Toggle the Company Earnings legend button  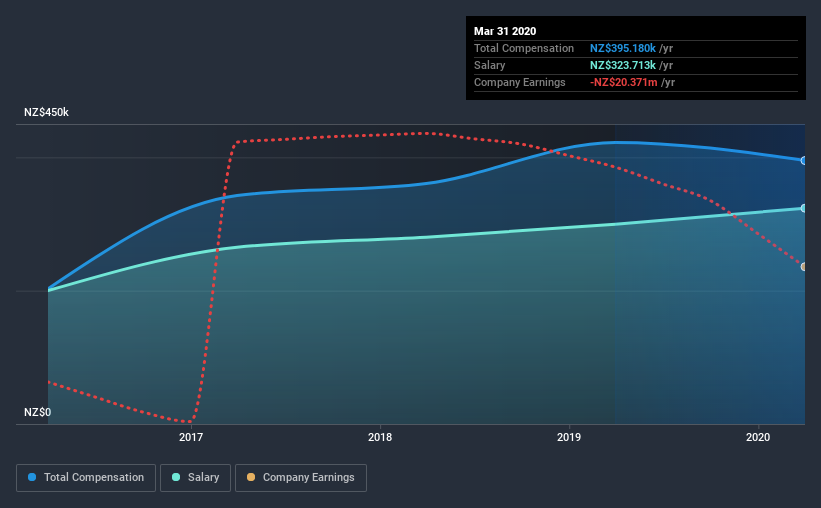tap(301, 478)
